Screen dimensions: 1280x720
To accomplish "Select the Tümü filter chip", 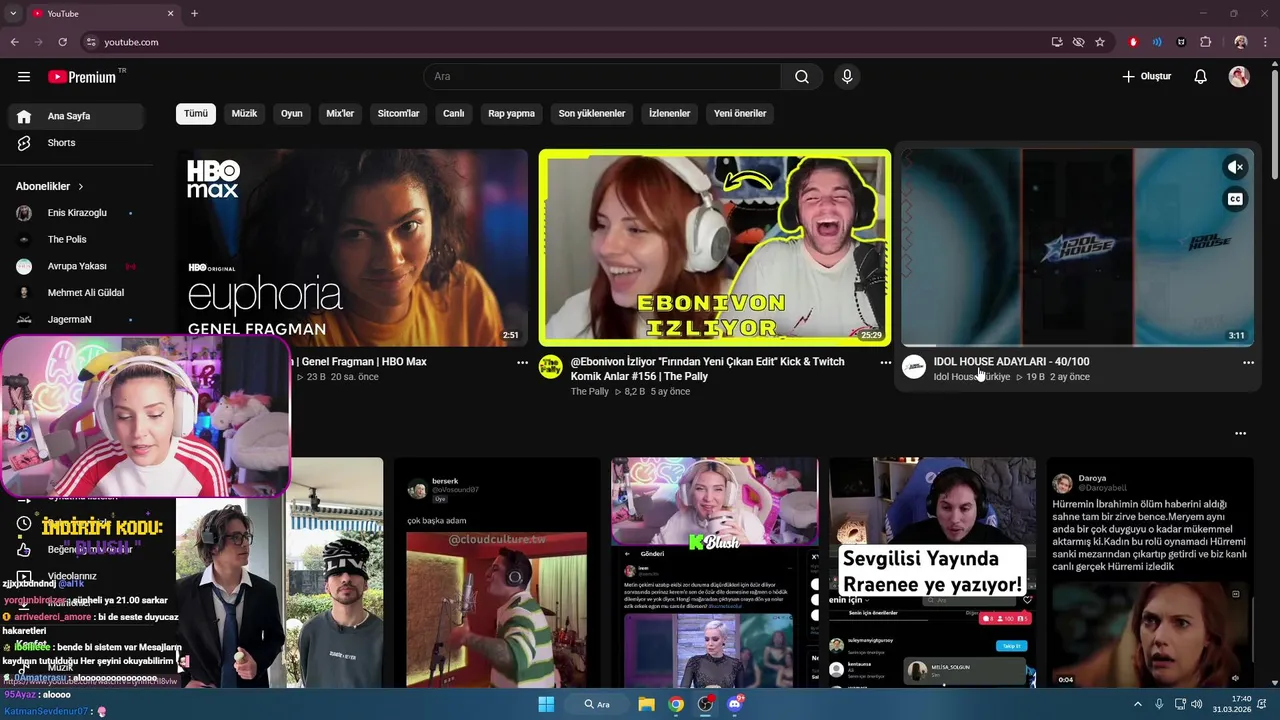I will coord(196,113).
